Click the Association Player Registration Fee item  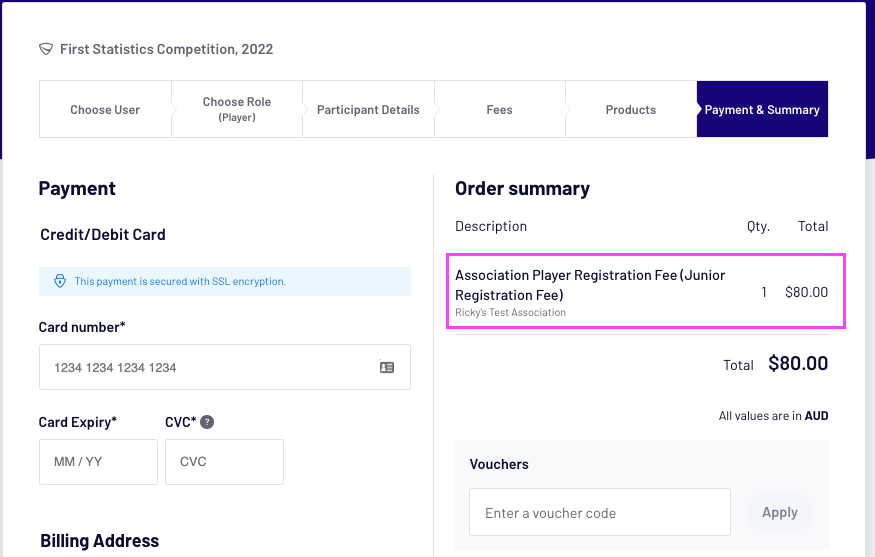pos(590,284)
